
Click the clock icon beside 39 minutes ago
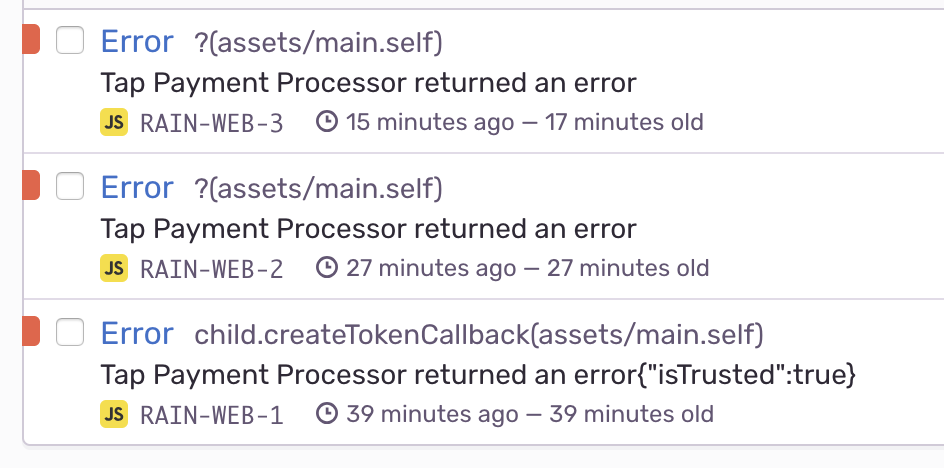pyautogui.click(x=327, y=413)
